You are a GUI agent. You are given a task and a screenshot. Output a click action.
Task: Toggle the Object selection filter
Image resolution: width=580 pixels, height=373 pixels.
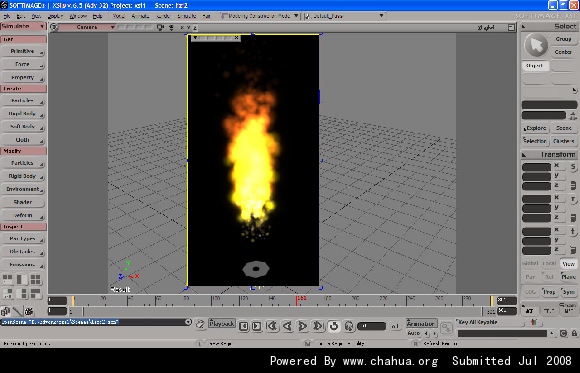(x=535, y=66)
